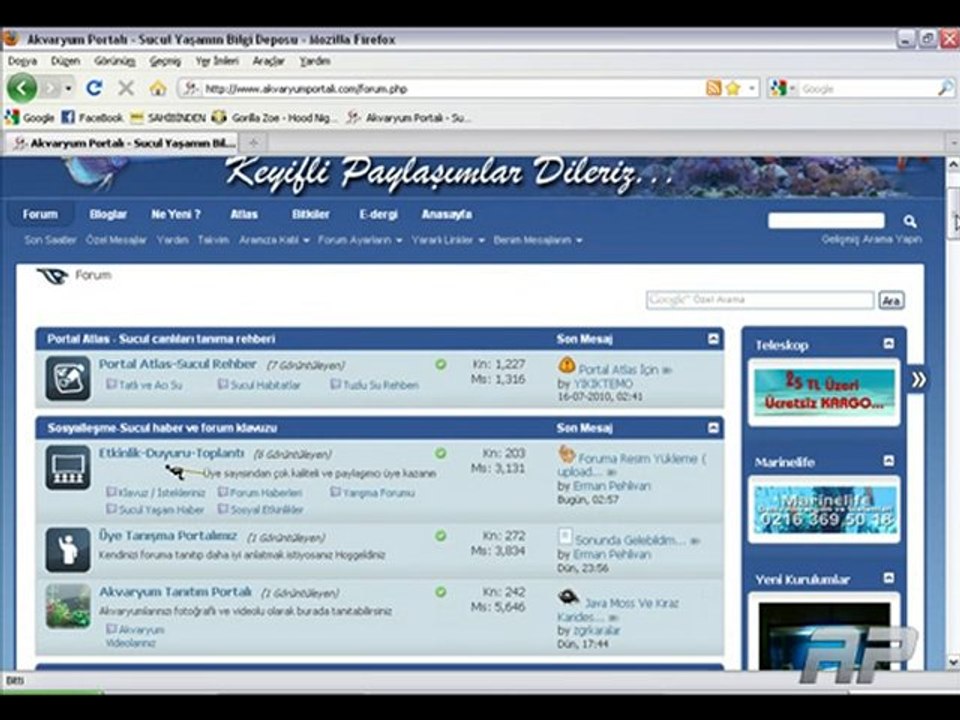Viewport: 960px width, 720px height.
Task: Click the search magnifier in Firefox search box
Action: coord(945,88)
